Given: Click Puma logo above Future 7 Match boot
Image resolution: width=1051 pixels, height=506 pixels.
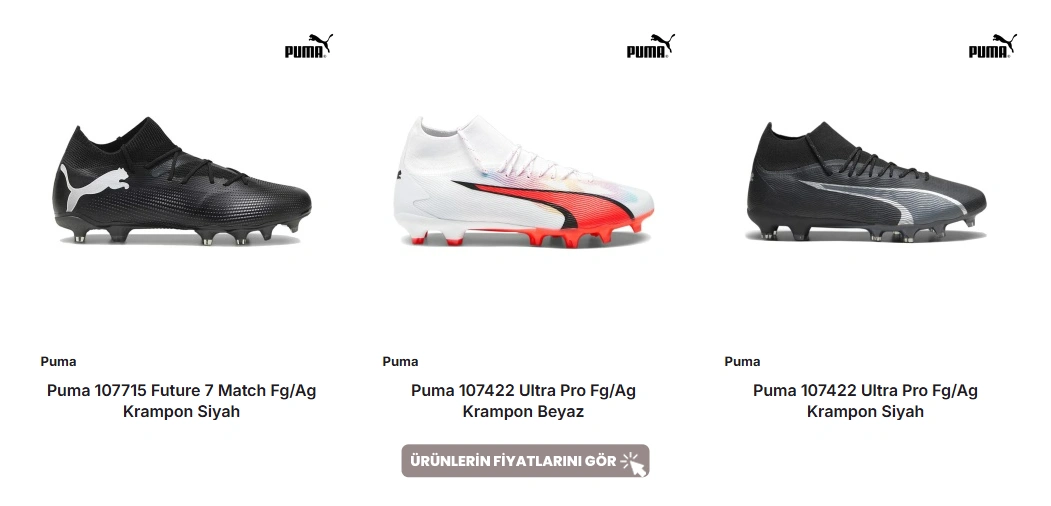Looking at the screenshot, I should 309,46.
